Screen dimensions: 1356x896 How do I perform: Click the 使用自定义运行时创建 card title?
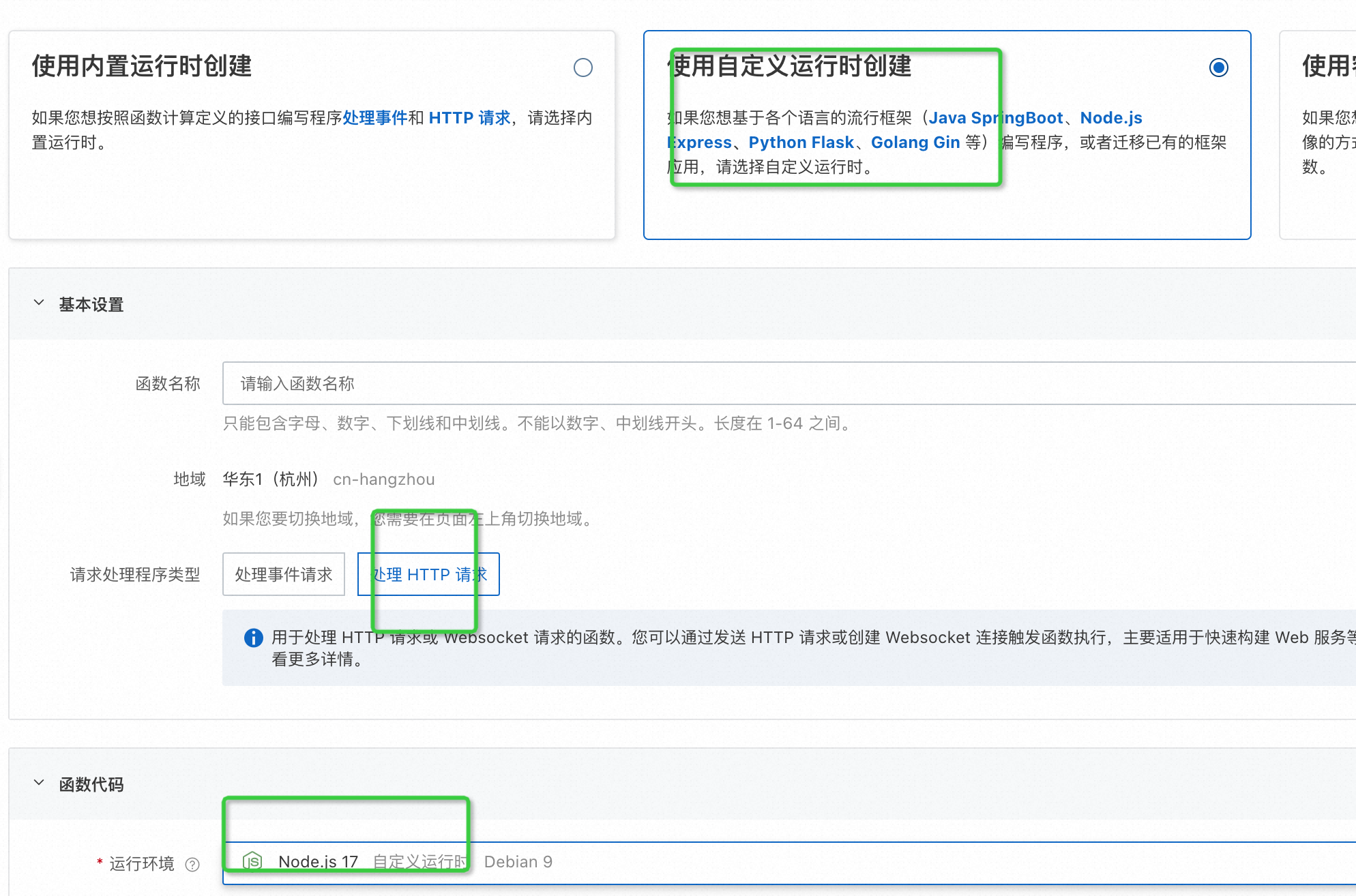pos(789,66)
